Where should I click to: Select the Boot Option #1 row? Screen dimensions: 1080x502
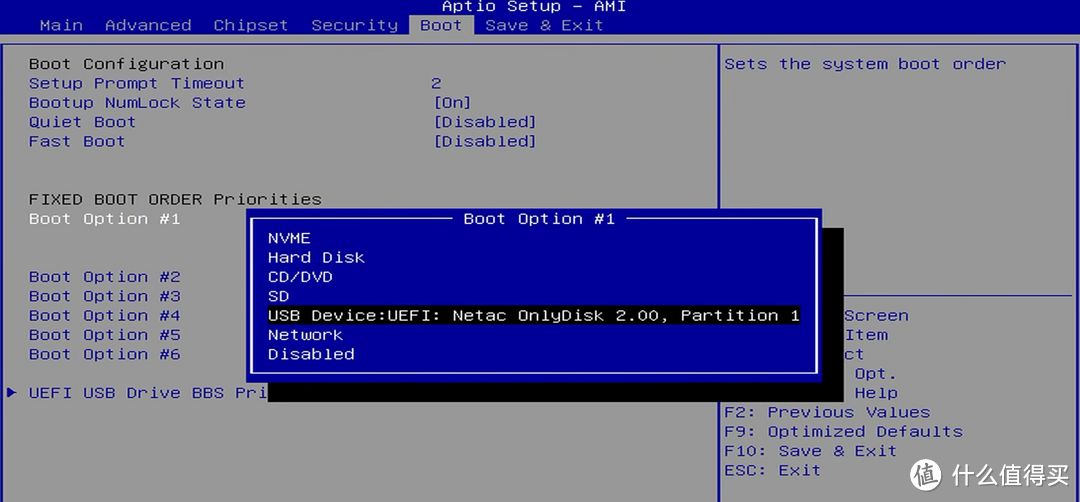104,219
